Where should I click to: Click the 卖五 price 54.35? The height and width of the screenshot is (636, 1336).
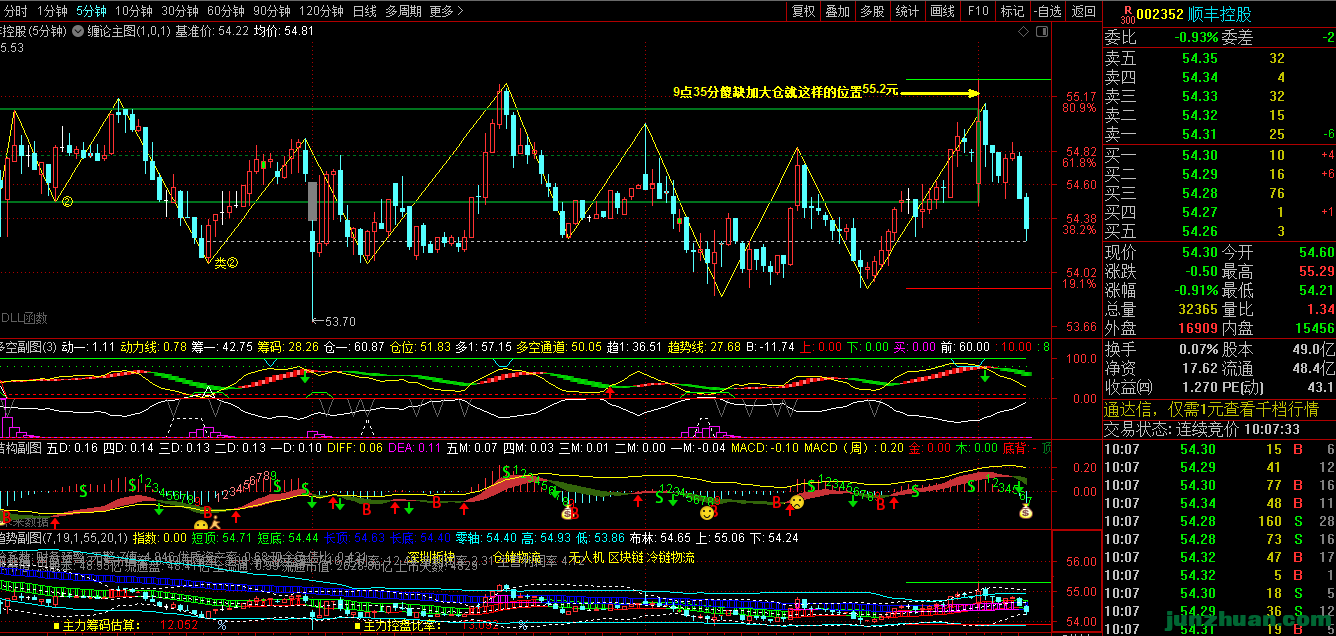1200,58
